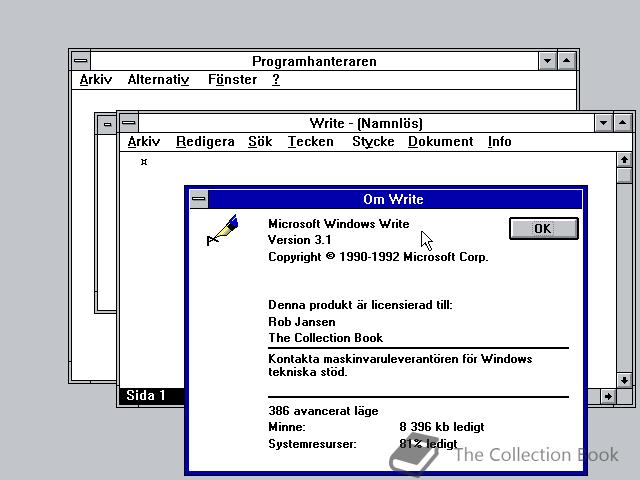Open the Dokument menu in Write
The image size is (640, 480).
tap(440, 142)
